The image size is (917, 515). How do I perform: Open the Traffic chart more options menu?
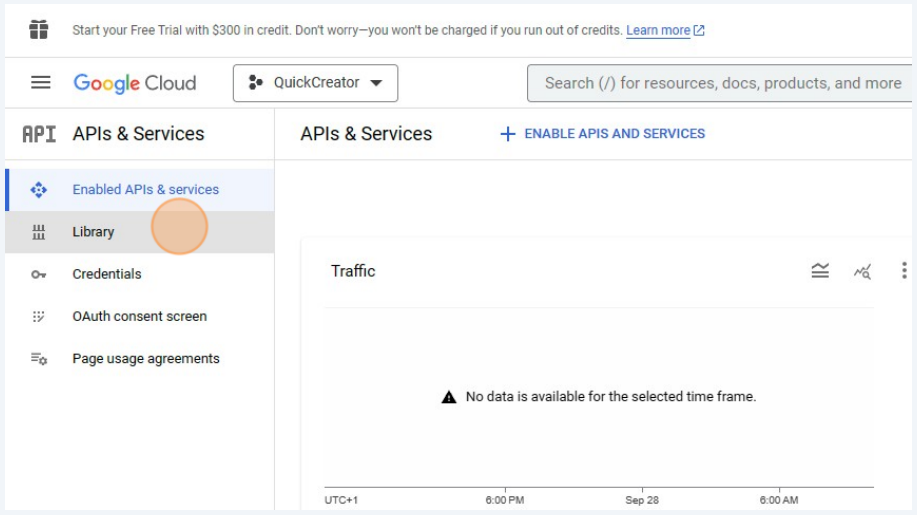click(904, 271)
